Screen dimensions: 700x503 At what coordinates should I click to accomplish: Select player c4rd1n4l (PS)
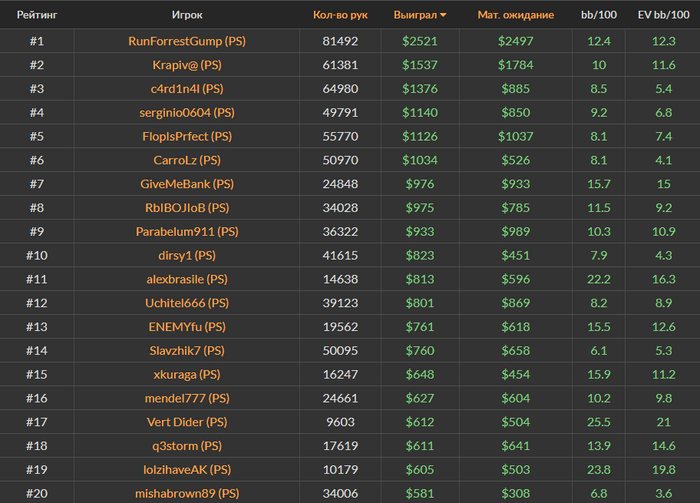187,89
